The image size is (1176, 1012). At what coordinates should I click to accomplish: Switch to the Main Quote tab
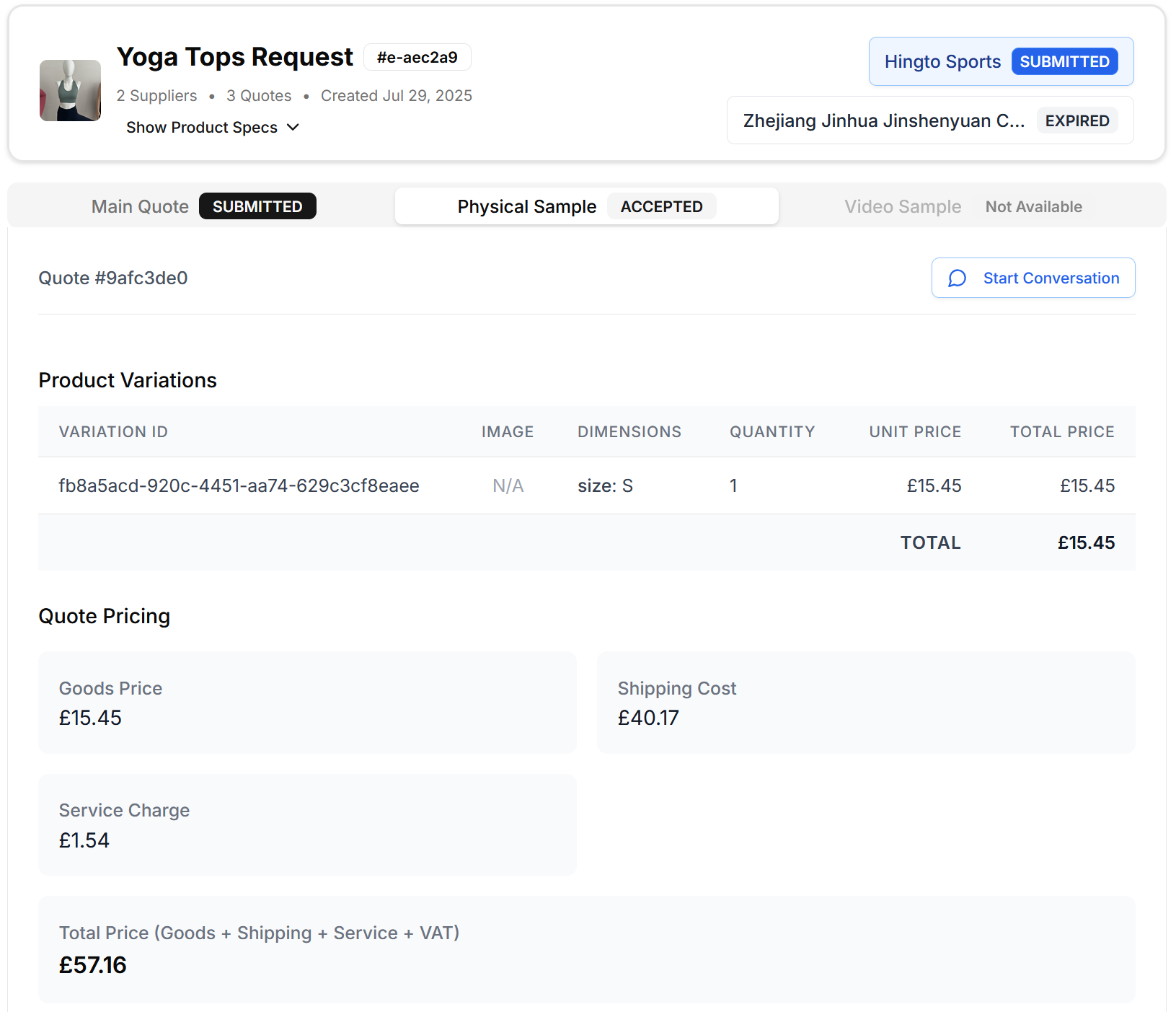[140, 206]
